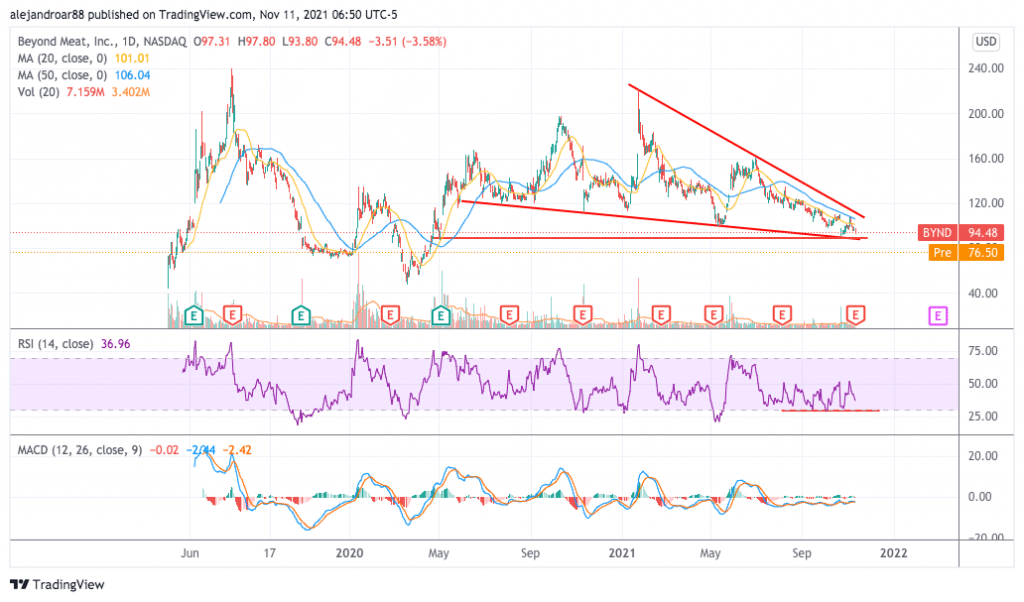Click the MACD histogram value -0.02
The image size is (1024, 602).
pos(164,450)
